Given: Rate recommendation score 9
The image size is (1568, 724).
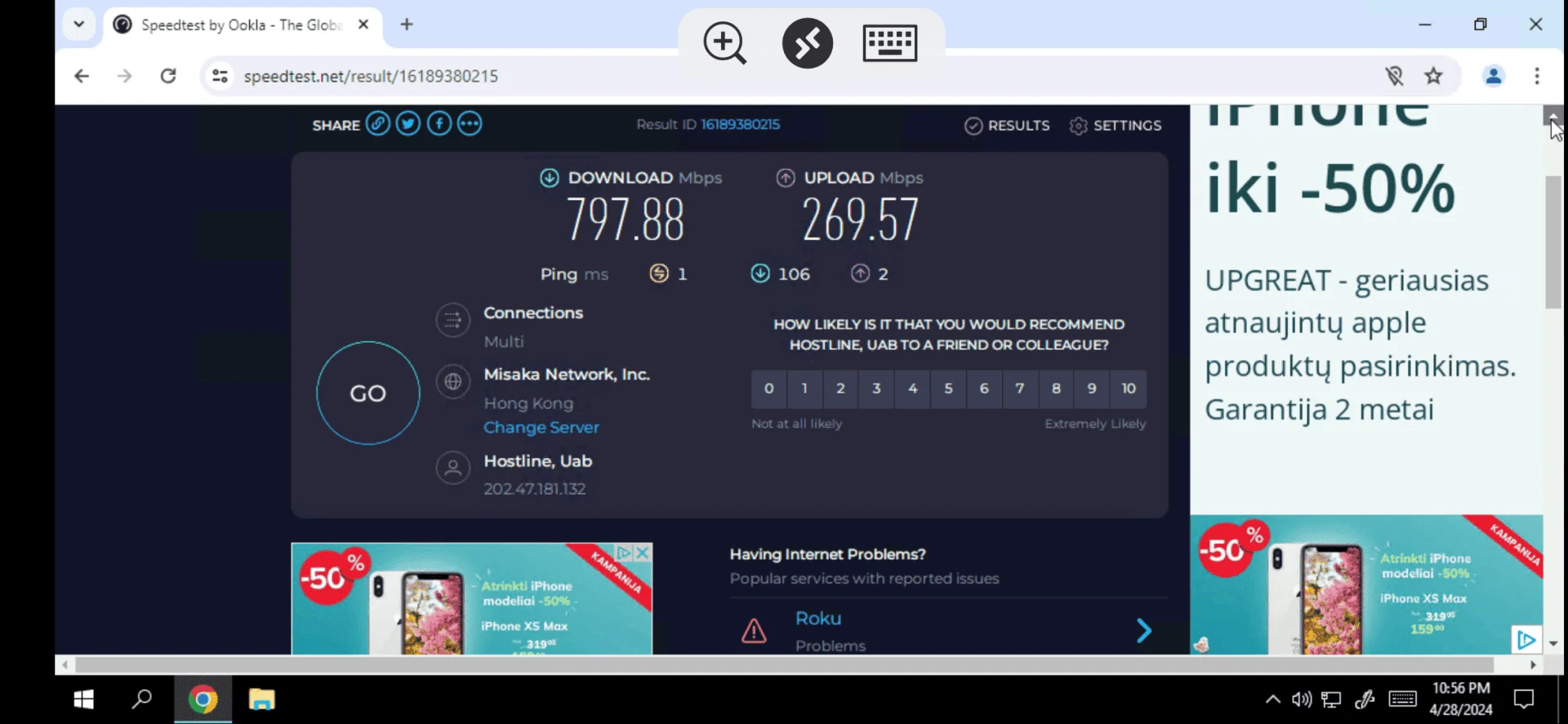Looking at the screenshot, I should [x=1092, y=389].
